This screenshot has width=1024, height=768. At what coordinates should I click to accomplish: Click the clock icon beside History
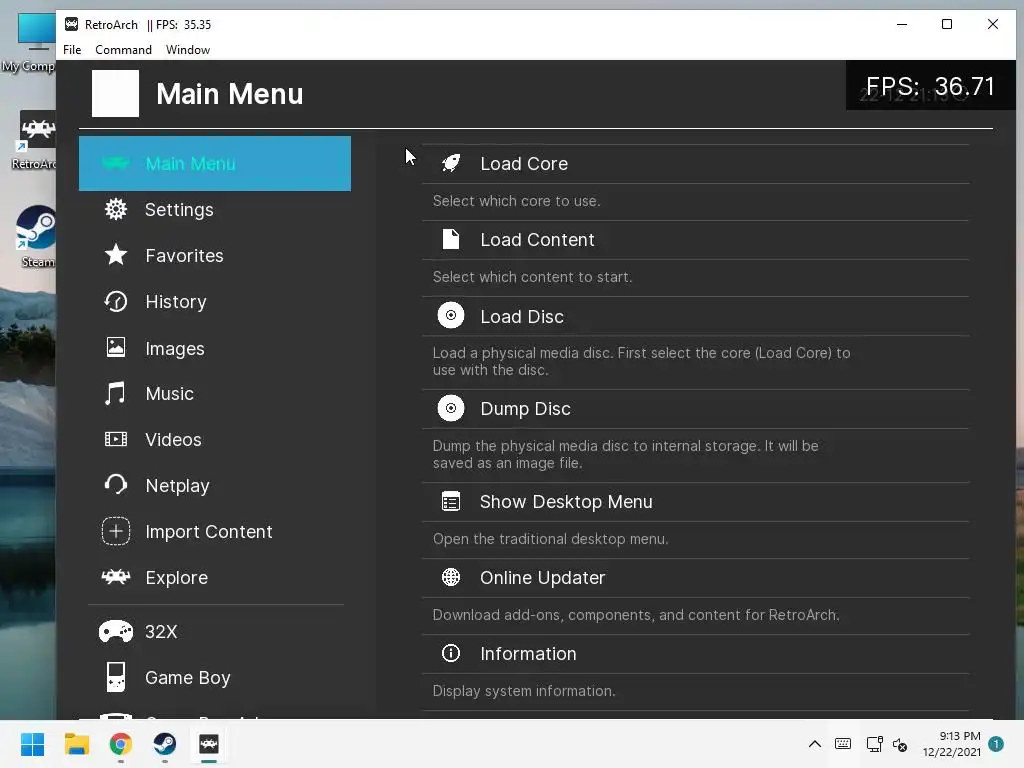pyautogui.click(x=116, y=301)
